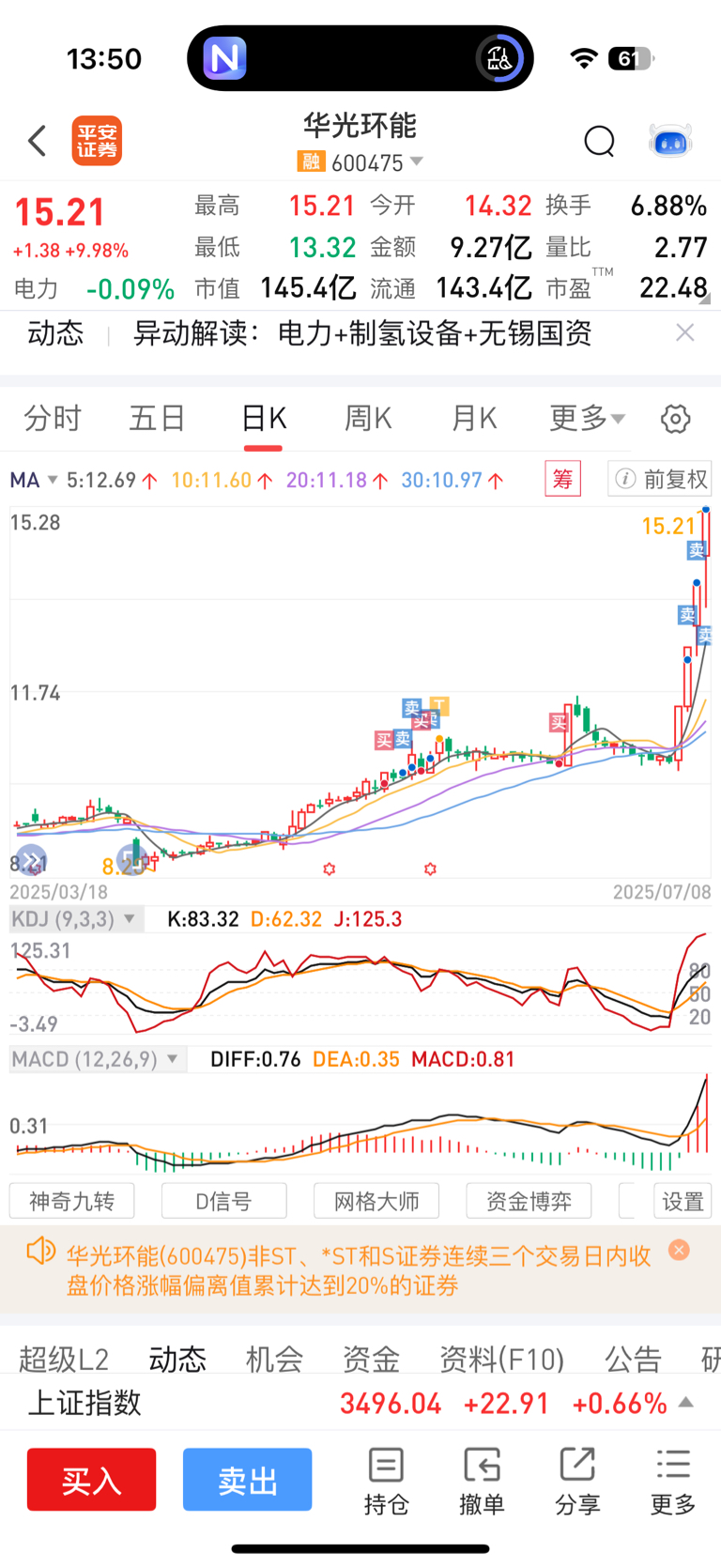721x1568 pixels.
Task: Close the 异动解读 news banner
Action: point(685,332)
